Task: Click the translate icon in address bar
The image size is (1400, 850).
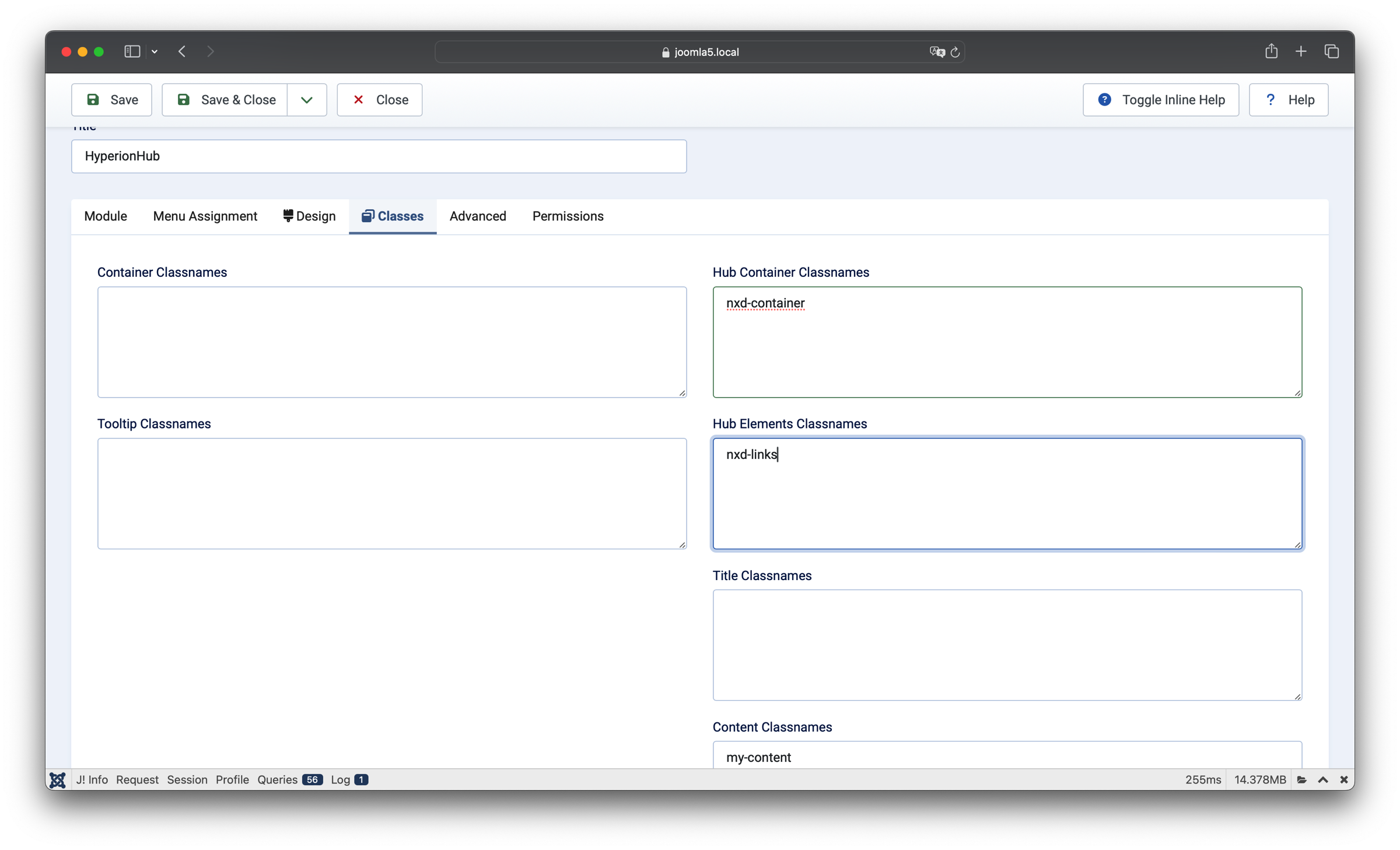Action: pyautogui.click(x=937, y=52)
